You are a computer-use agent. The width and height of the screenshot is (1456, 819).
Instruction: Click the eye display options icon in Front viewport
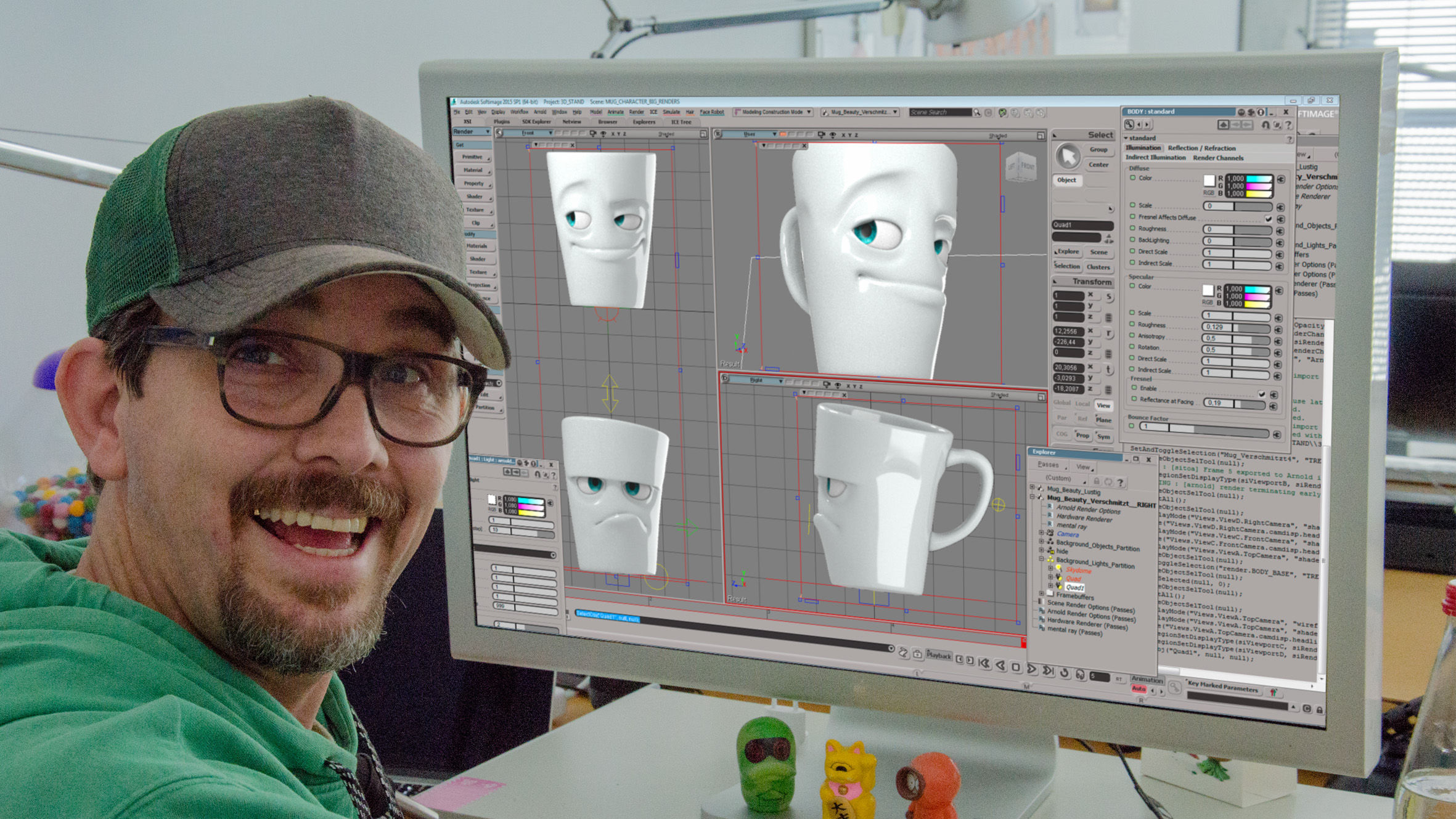pos(604,133)
